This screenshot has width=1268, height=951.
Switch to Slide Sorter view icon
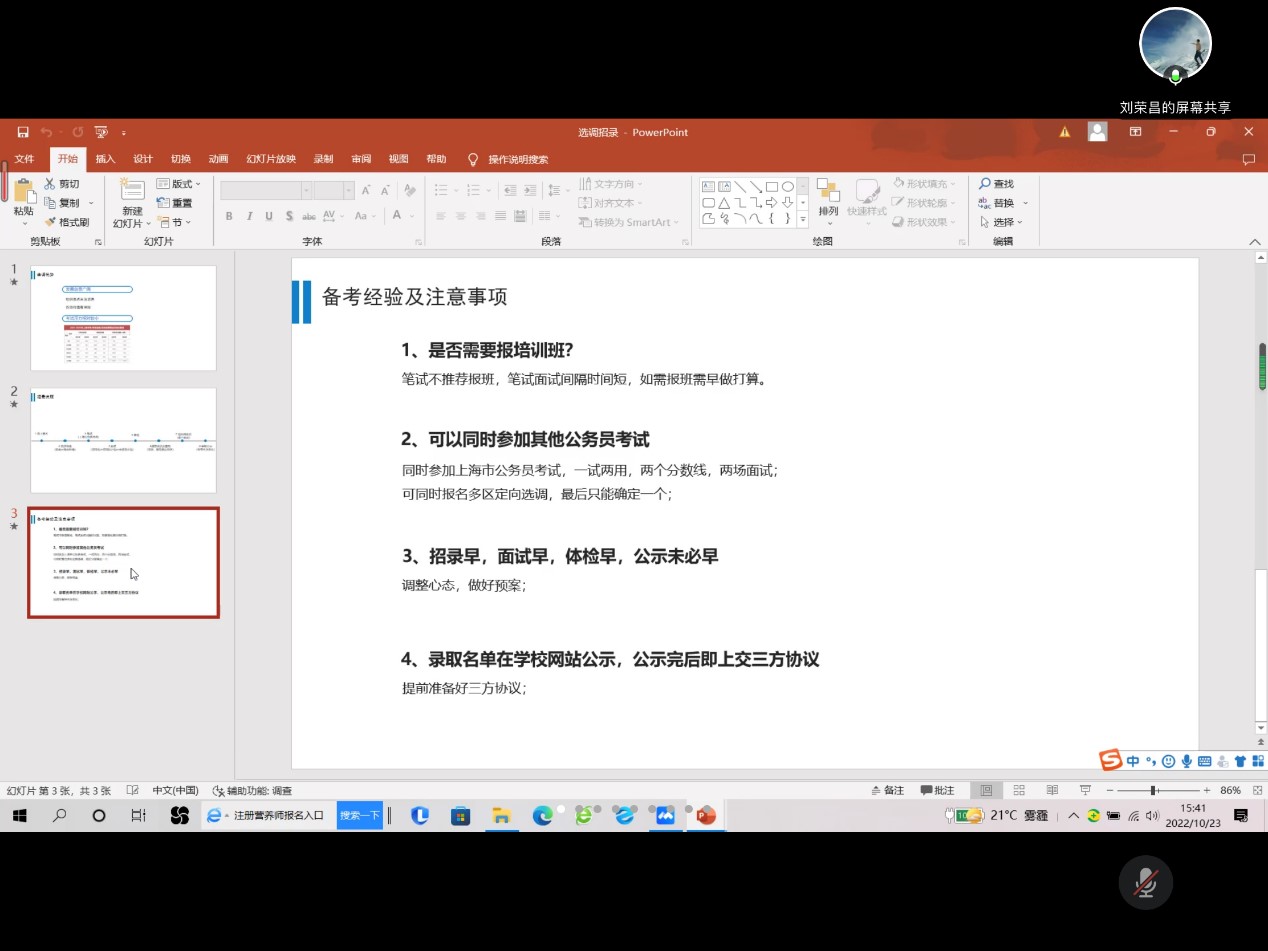[1019, 790]
